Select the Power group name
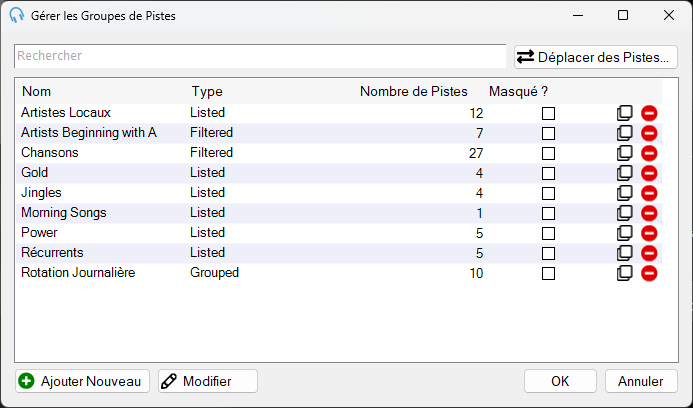Image resolution: width=693 pixels, height=408 pixels. coord(39,233)
